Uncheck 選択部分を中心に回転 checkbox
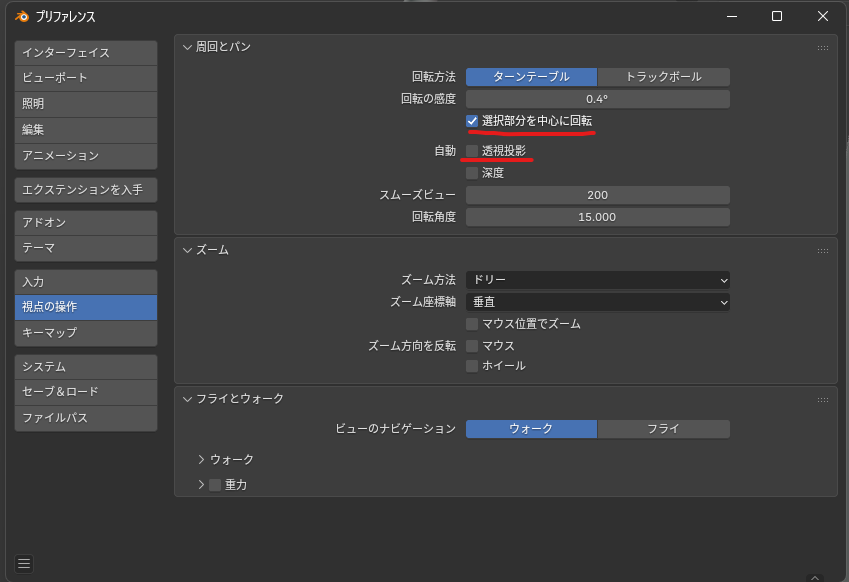The width and height of the screenshot is (849, 582). pyautogui.click(x=472, y=121)
